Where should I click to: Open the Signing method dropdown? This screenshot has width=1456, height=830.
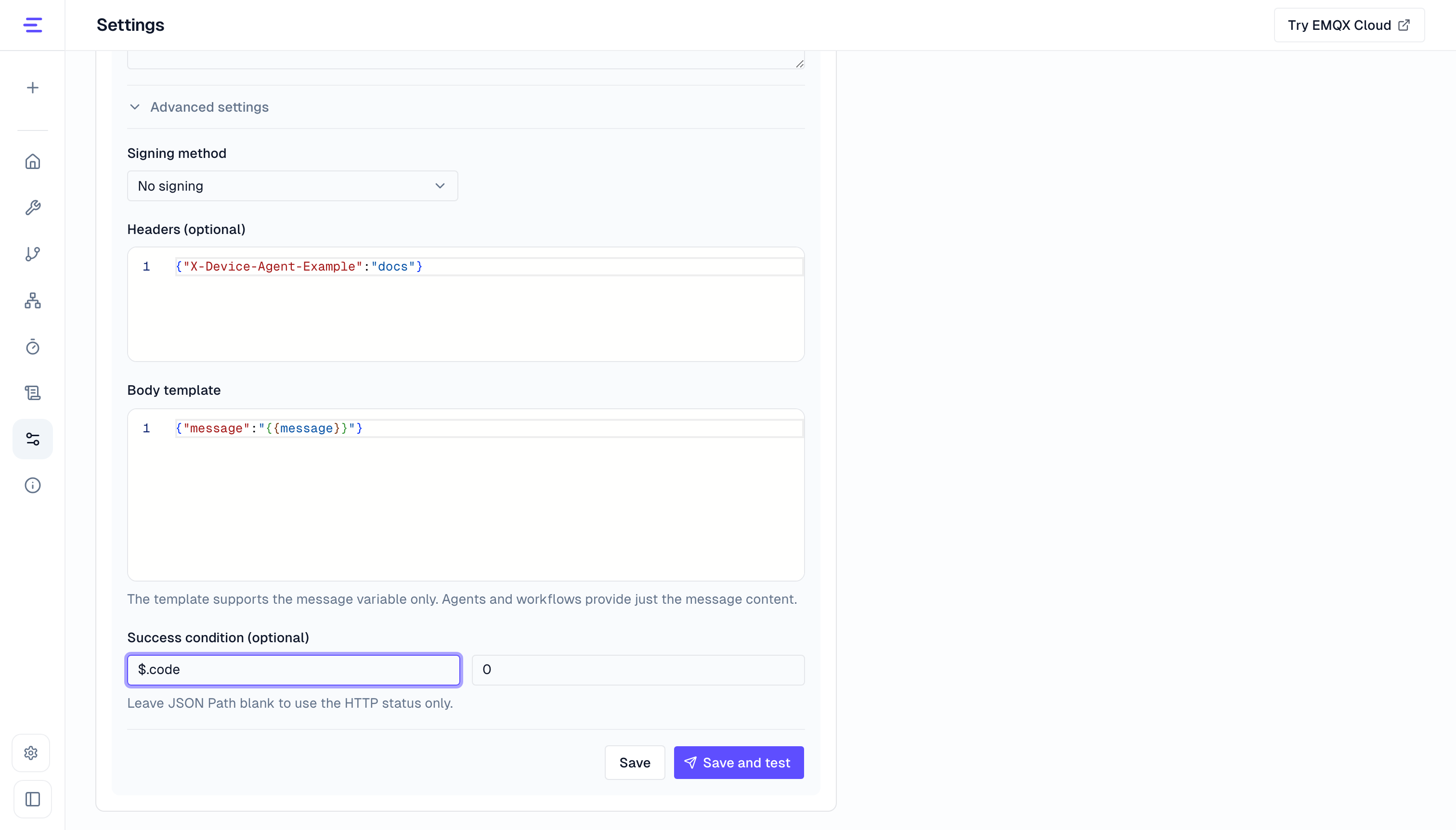click(x=292, y=186)
